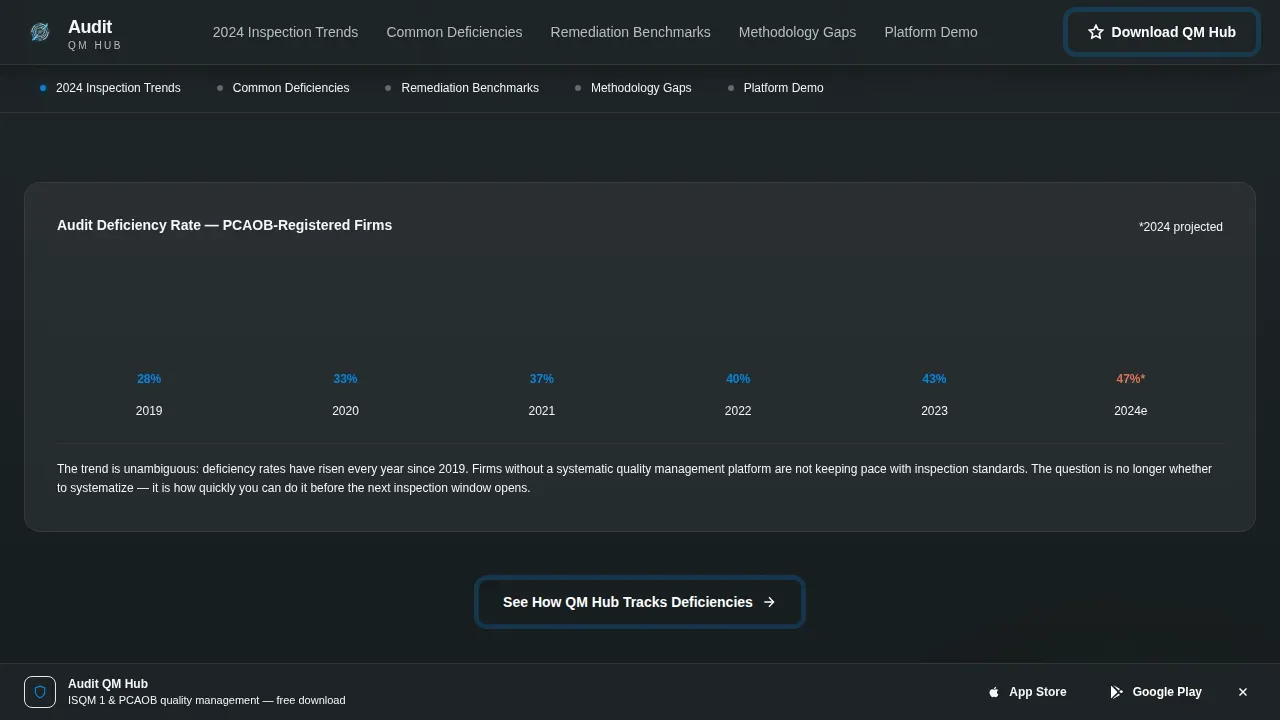Open 2024 Inspection Trends in top navigation
This screenshot has width=1280, height=720.
(x=285, y=32)
